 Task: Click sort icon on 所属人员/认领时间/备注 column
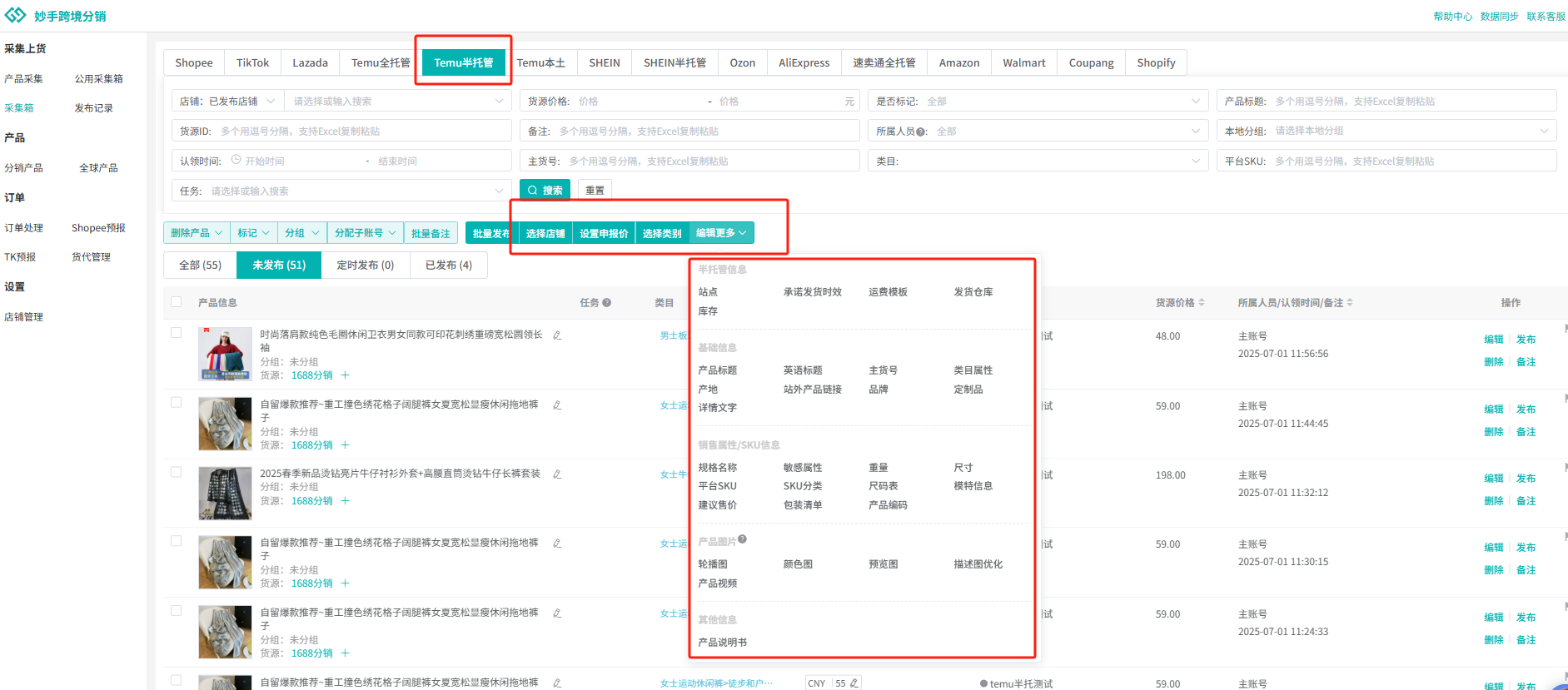pos(1350,303)
